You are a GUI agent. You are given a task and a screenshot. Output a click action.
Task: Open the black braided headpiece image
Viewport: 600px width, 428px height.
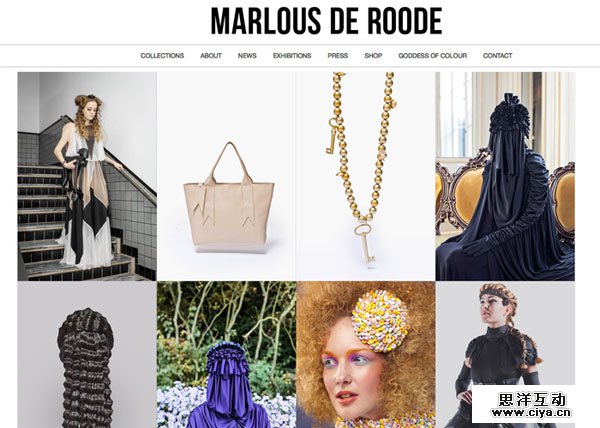(x=87, y=355)
